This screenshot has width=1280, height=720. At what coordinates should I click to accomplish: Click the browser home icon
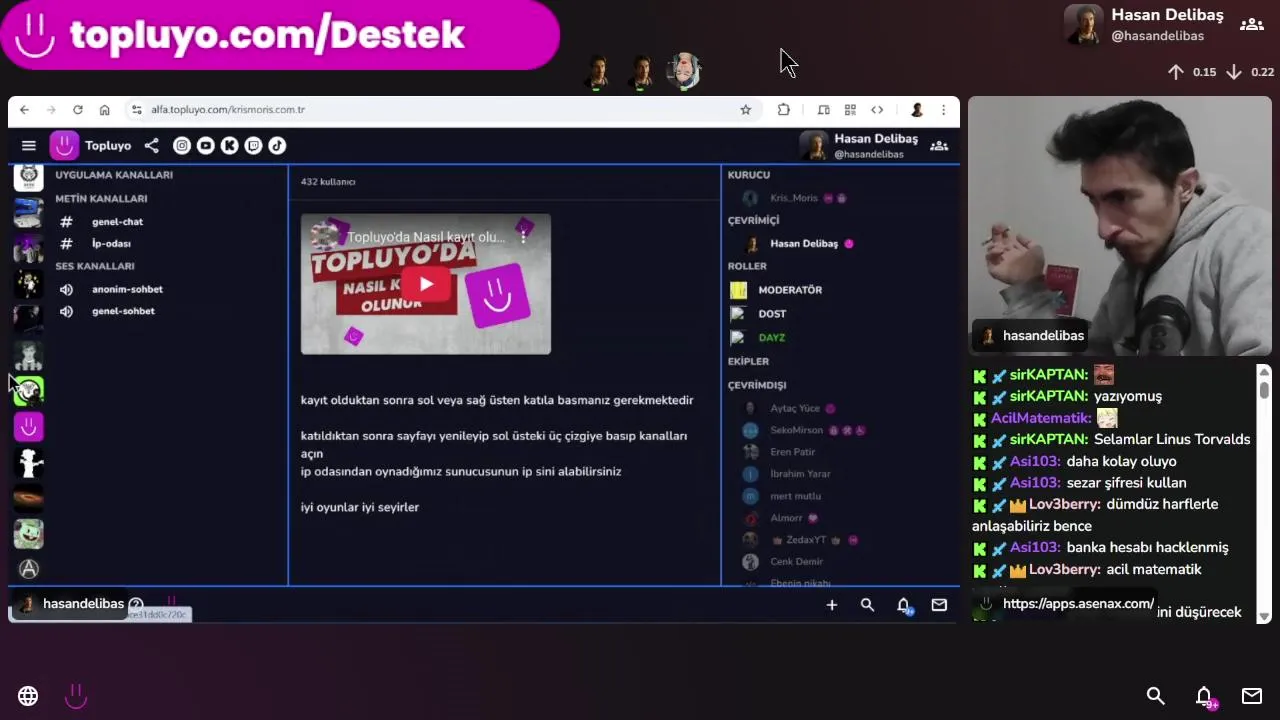pos(104,110)
